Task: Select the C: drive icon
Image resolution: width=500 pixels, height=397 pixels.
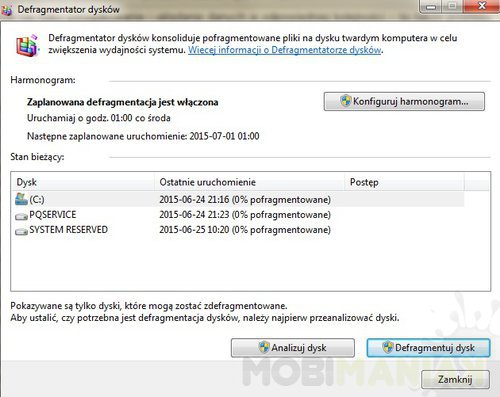Action: pos(21,199)
